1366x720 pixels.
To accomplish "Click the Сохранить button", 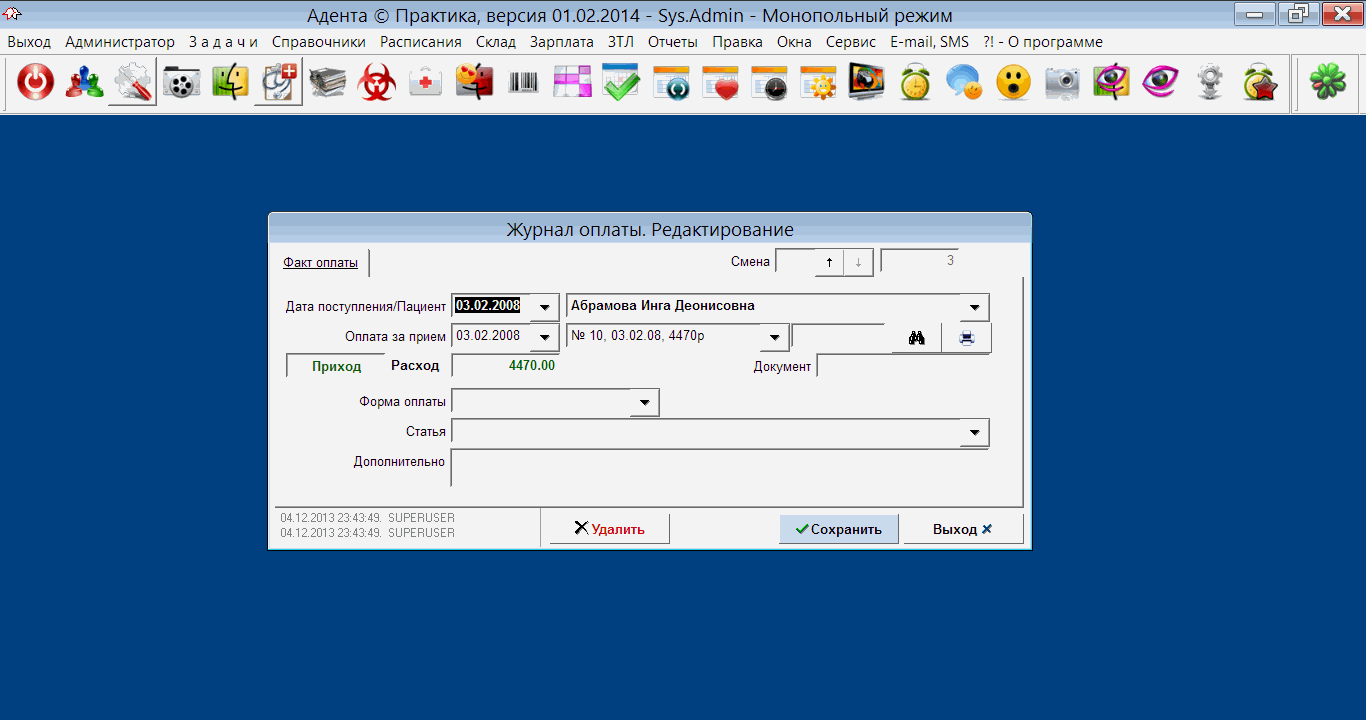I will (838, 529).
